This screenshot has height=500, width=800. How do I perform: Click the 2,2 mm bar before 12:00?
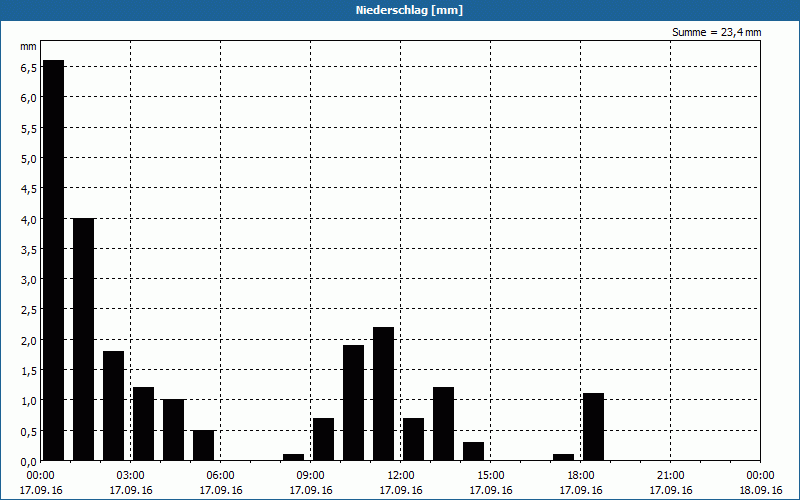[383, 394]
